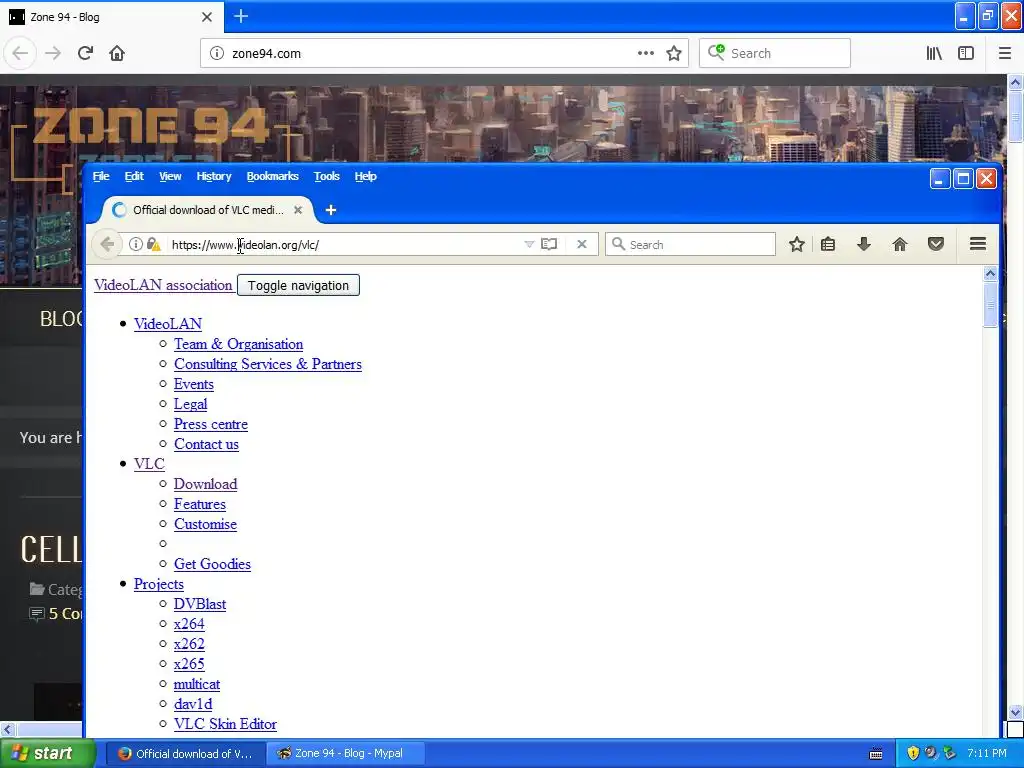Close Official download of VLC tab
This screenshot has height=768, width=1024.
pyautogui.click(x=298, y=210)
